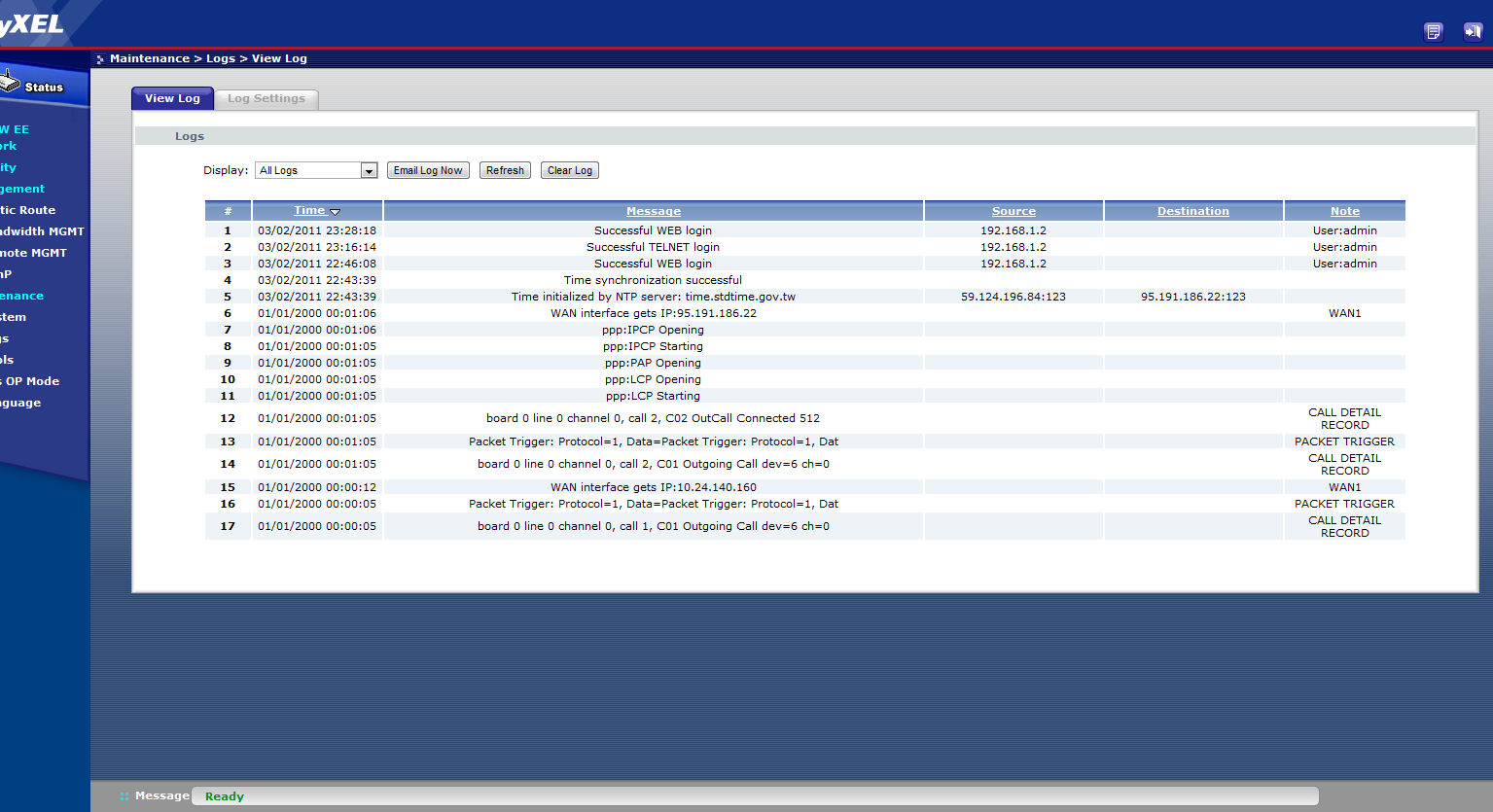Sort logs by Source column header

1013,211
